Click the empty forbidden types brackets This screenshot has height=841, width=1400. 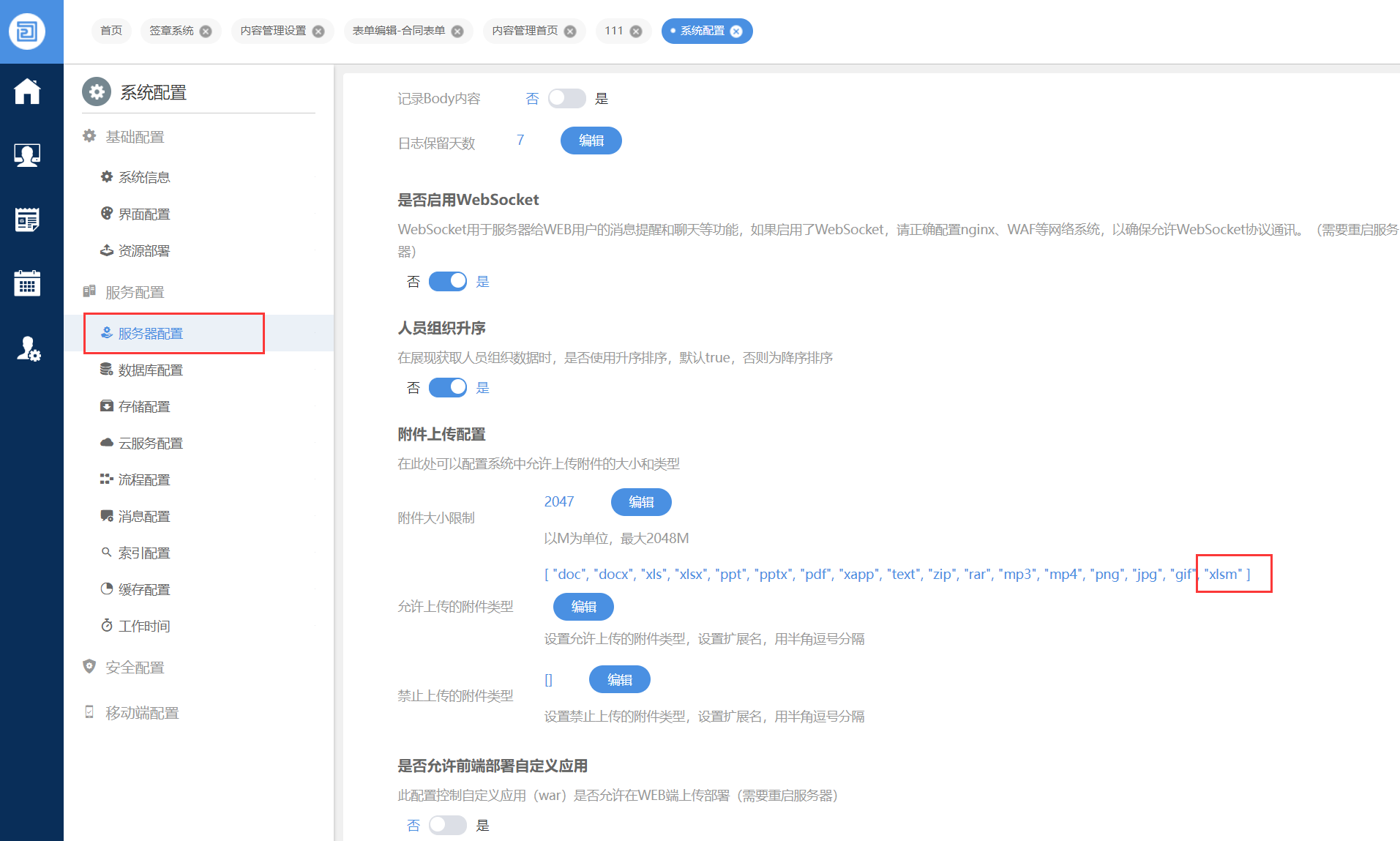pyautogui.click(x=549, y=679)
